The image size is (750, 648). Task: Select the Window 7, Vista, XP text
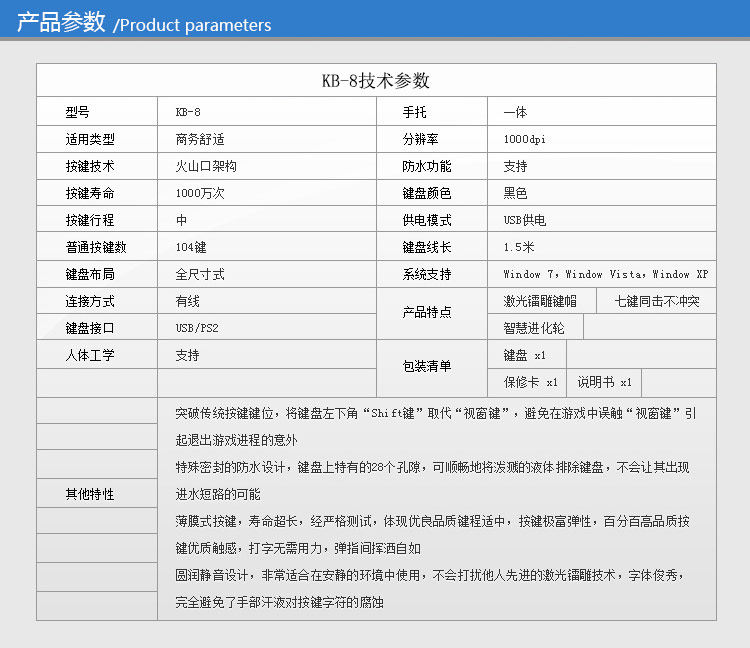(x=605, y=274)
